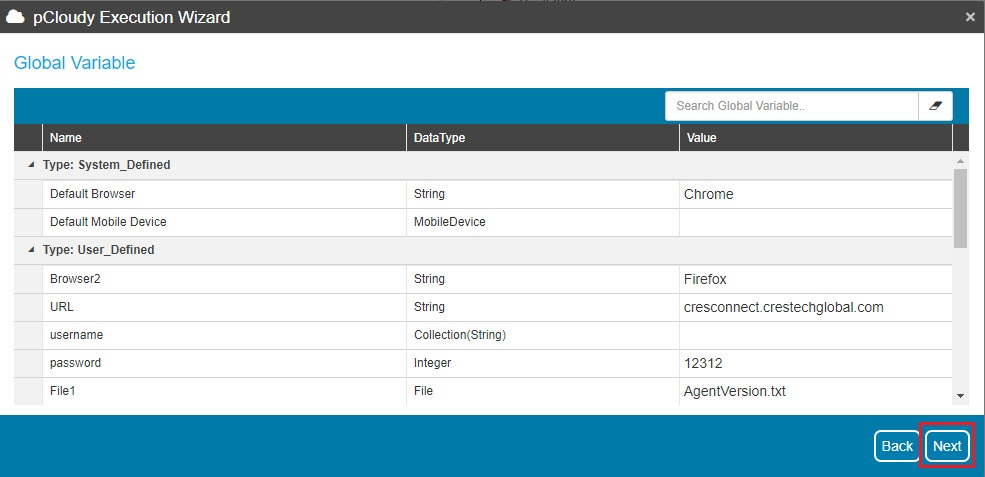Screen dimensions: 985x477
Task: Click the MobileDevice datatype cell
Action: tap(543, 222)
